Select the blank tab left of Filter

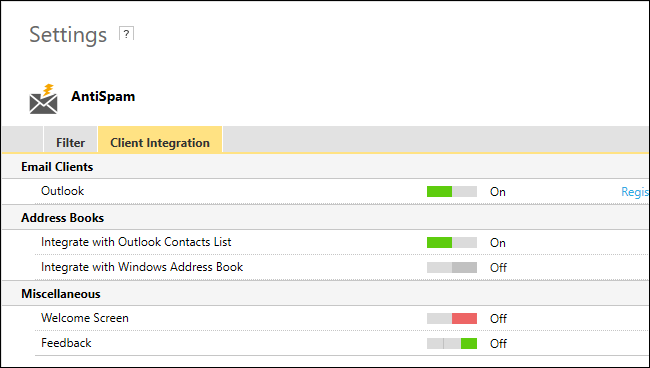pos(22,140)
